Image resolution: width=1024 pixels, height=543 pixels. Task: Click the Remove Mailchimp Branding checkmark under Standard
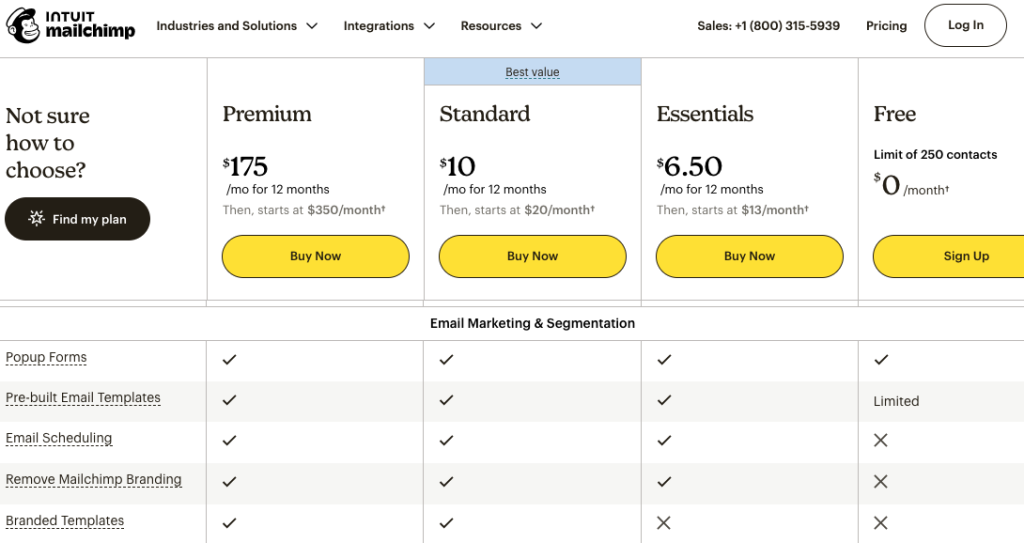[446, 482]
